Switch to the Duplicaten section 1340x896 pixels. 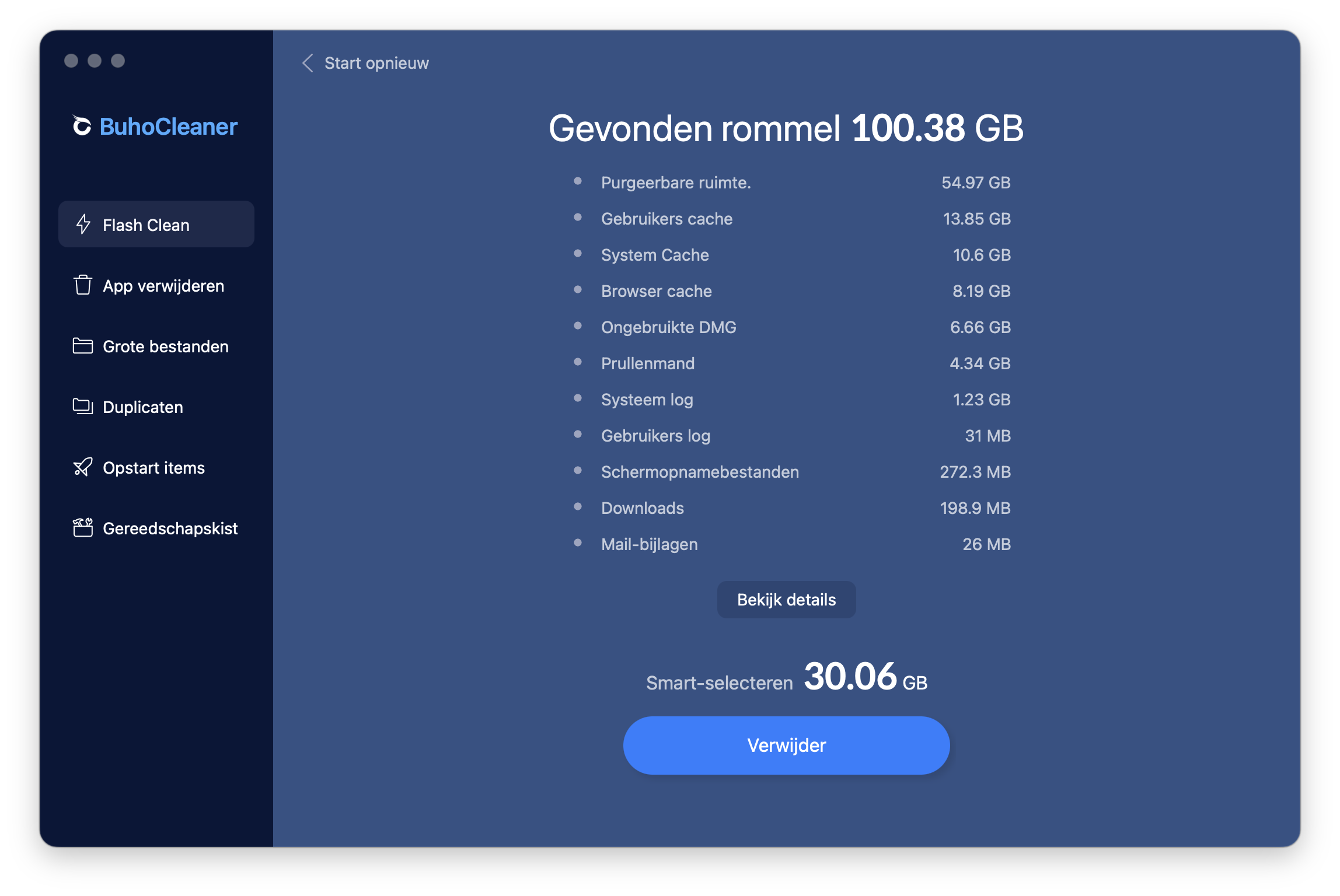pos(156,407)
